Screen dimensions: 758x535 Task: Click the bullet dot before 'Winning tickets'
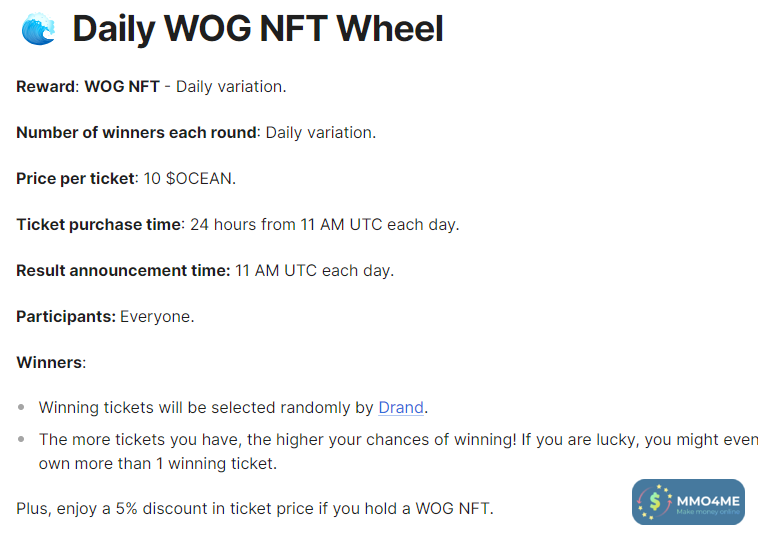coord(21,408)
